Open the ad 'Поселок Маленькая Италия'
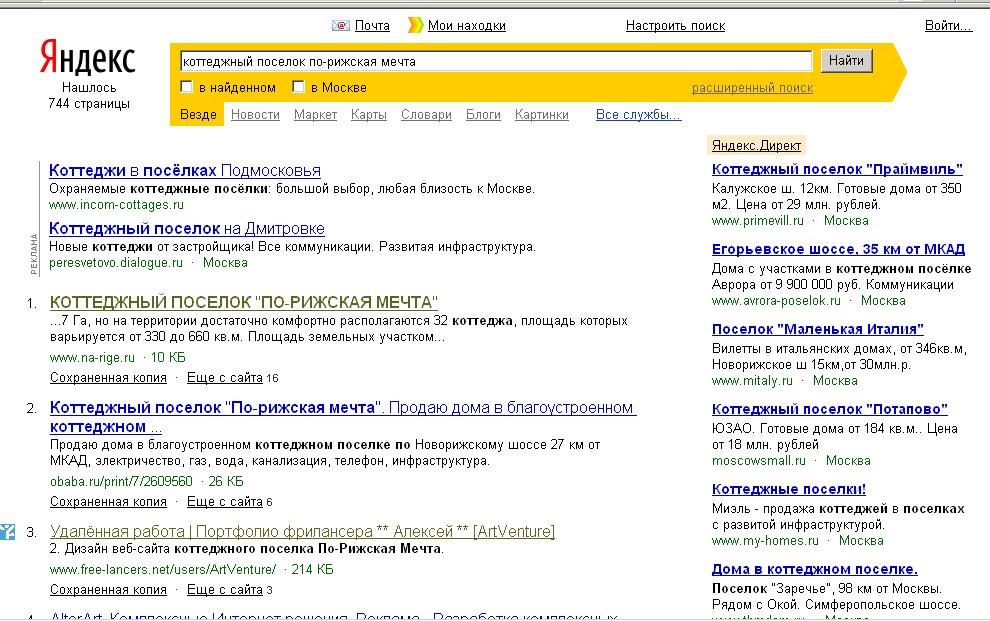 818,329
